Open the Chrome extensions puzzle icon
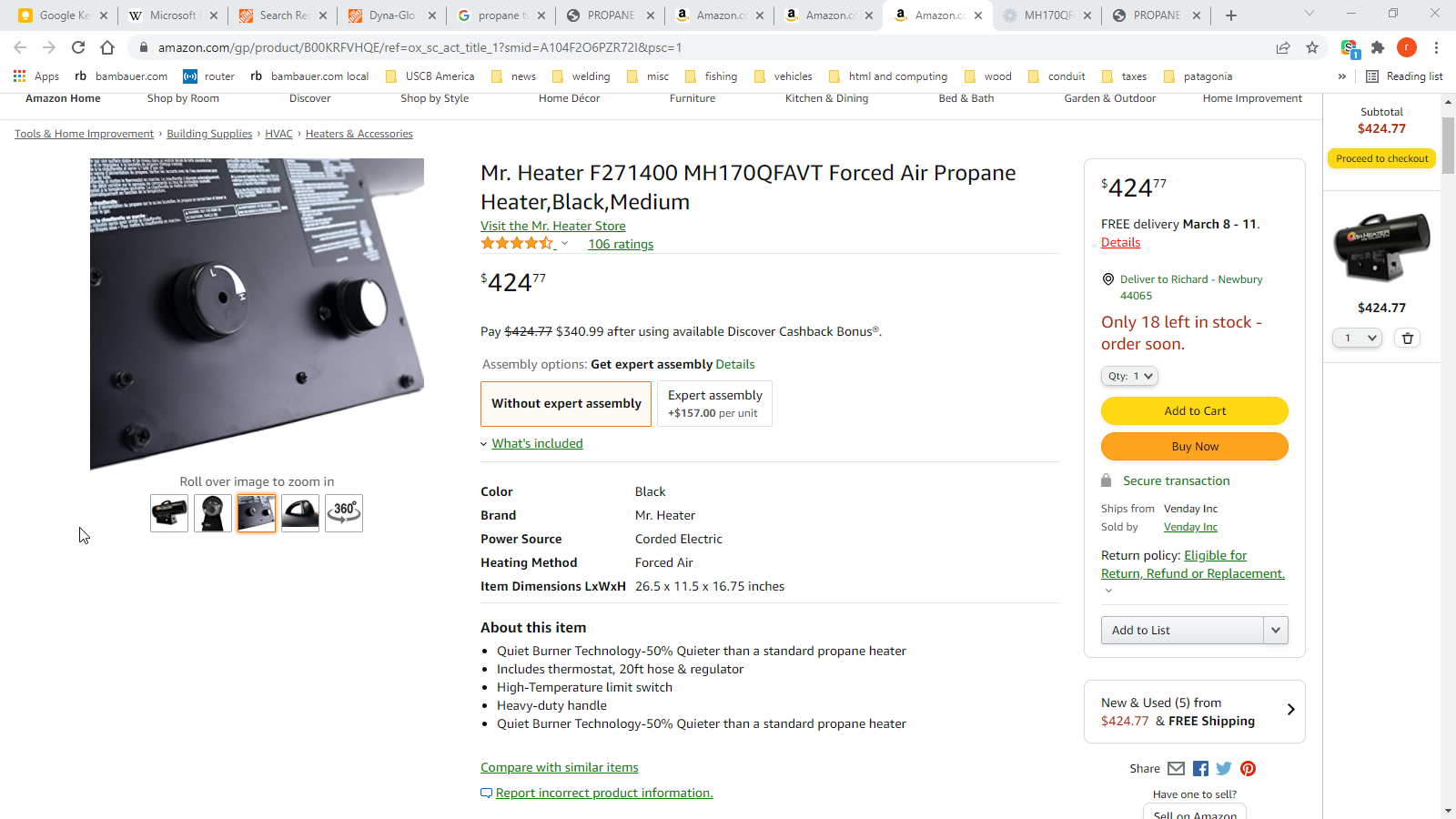 [1378, 47]
